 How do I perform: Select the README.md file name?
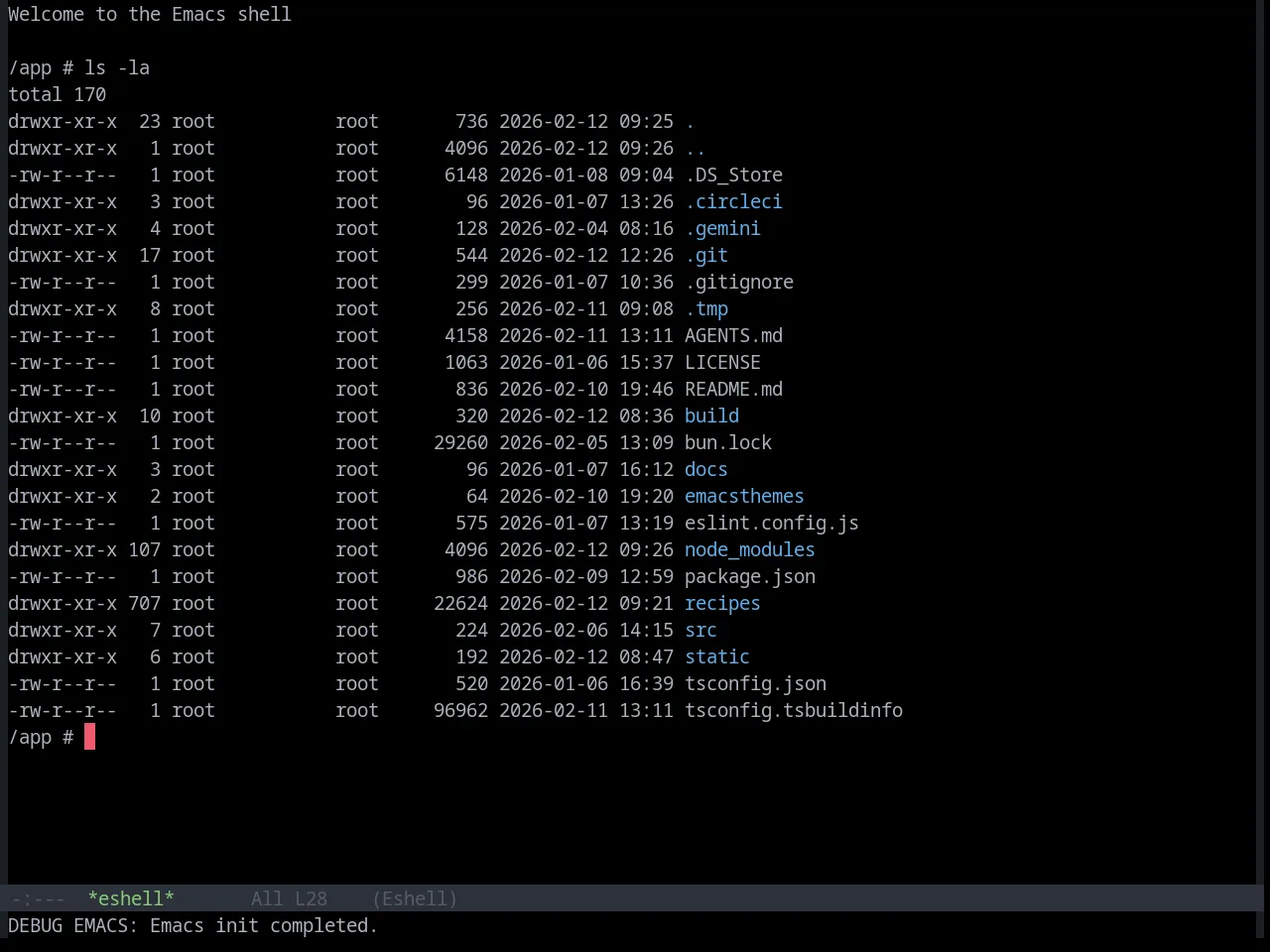click(x=733, y=389)
